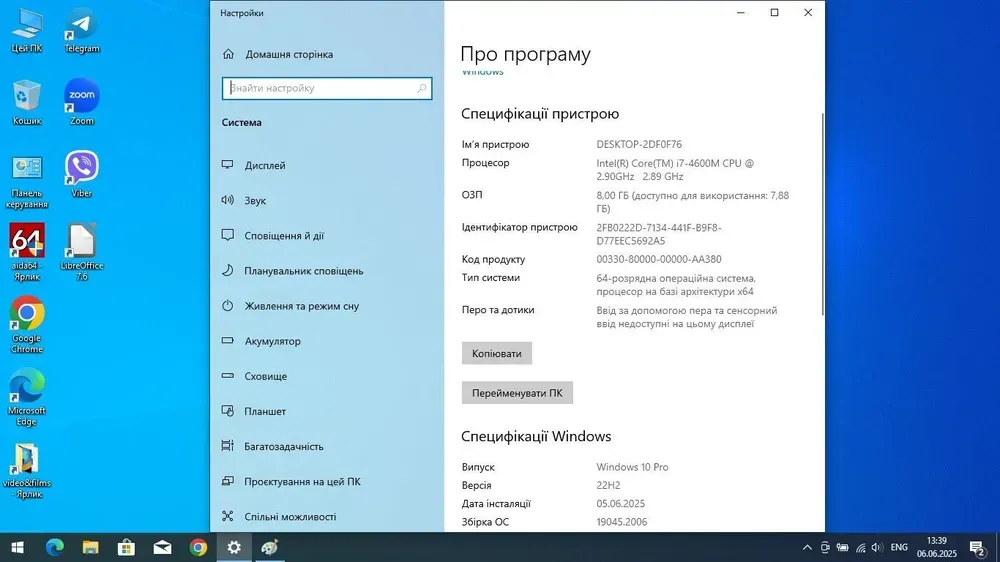Click the Google Chrome taskbar icon

click(198, 547)
